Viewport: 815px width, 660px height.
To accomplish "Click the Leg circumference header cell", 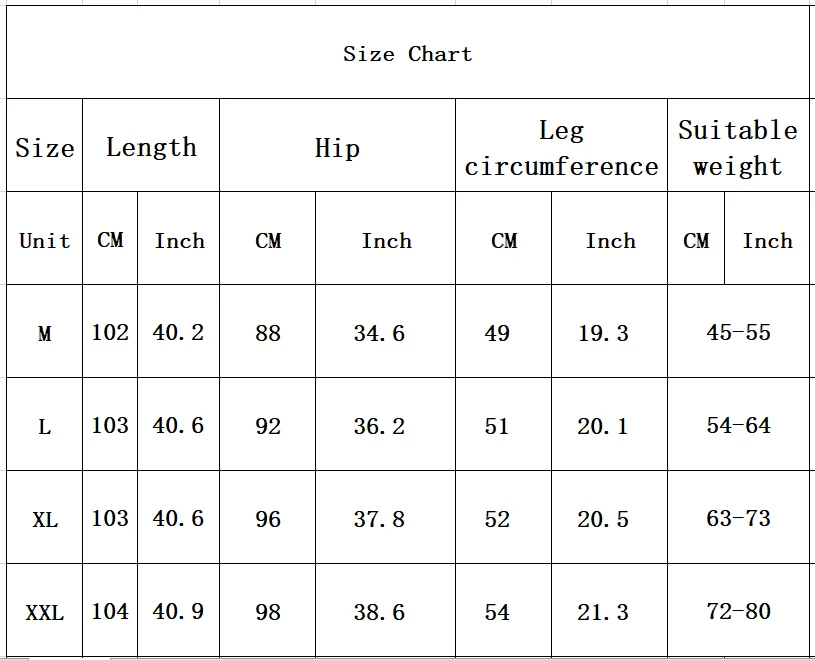I will [x=561, y=145].
